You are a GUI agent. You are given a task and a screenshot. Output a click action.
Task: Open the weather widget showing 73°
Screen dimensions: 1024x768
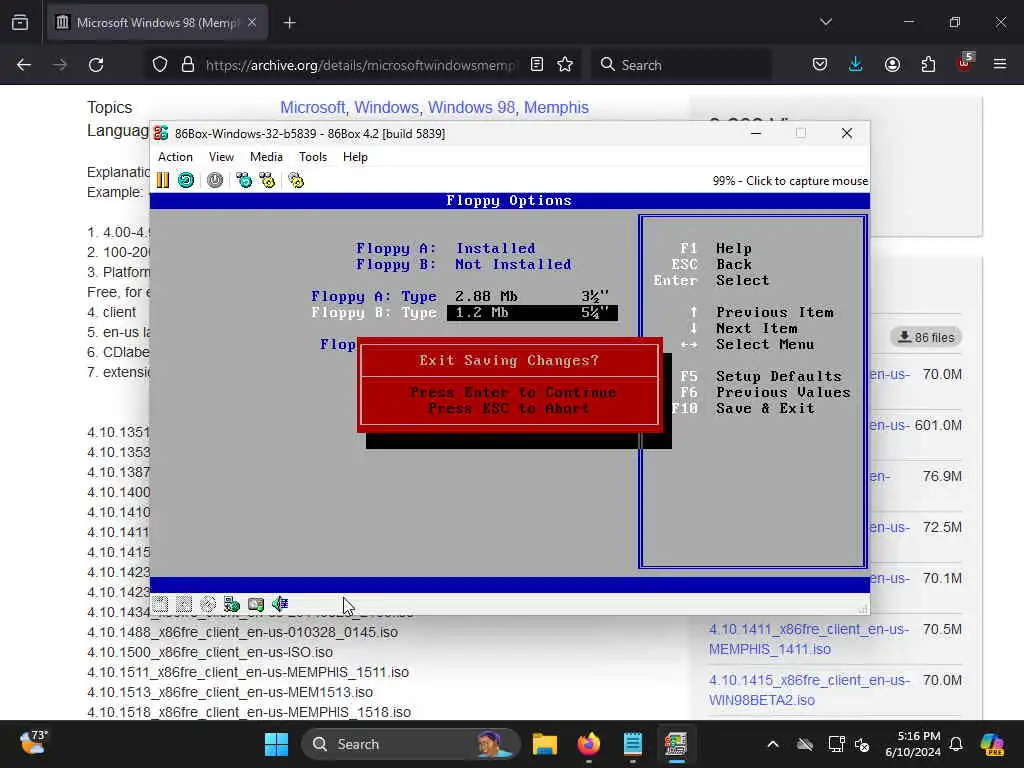[33, 743]
